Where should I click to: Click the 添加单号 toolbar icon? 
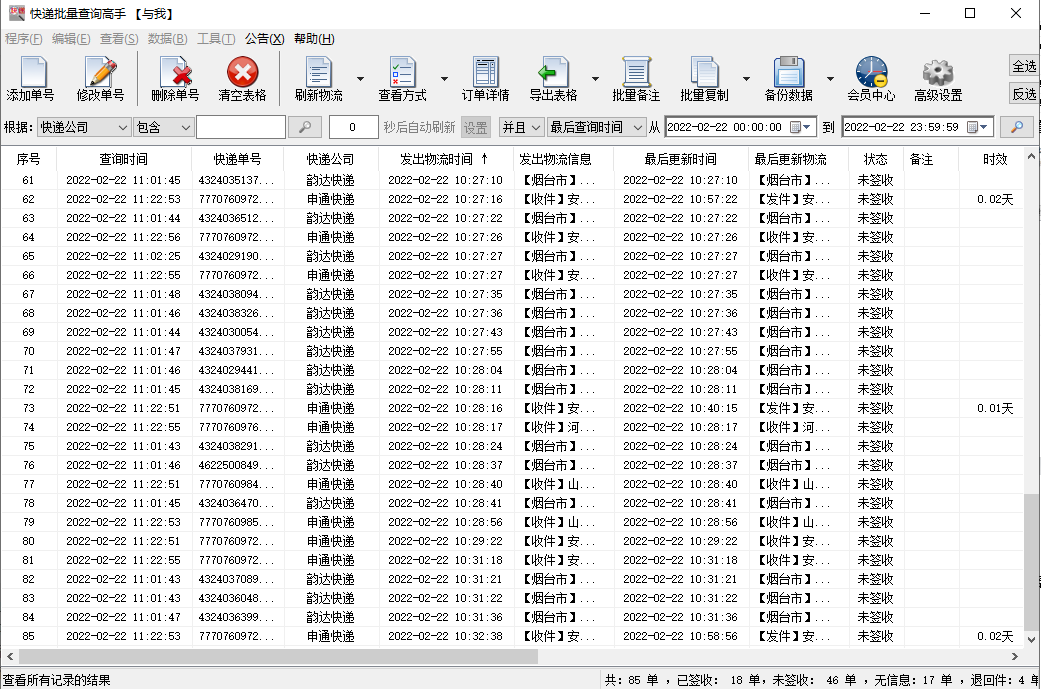33,72
